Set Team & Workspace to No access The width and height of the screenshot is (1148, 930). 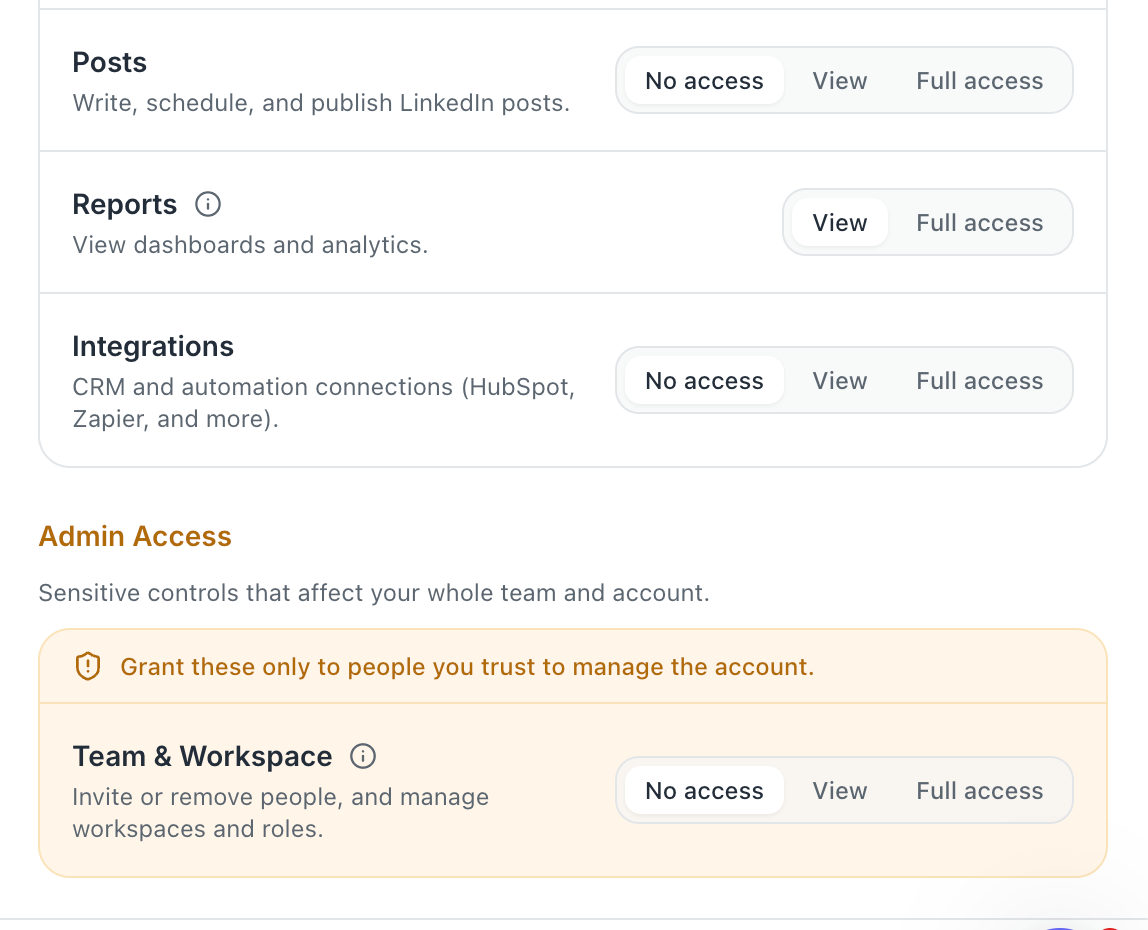704,791
